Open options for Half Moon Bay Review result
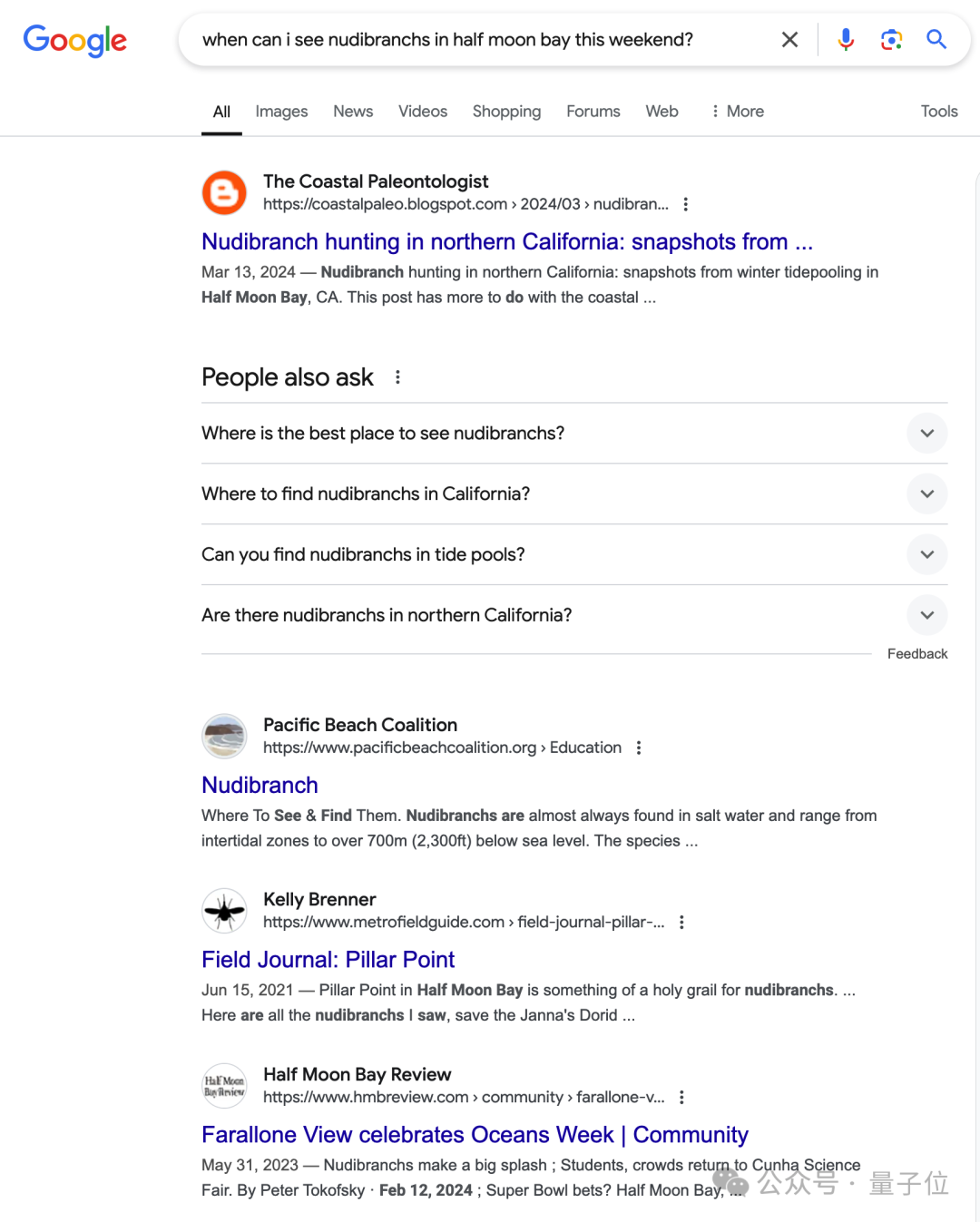Screen dimensions: 980x1222 tap(681, 1097)
